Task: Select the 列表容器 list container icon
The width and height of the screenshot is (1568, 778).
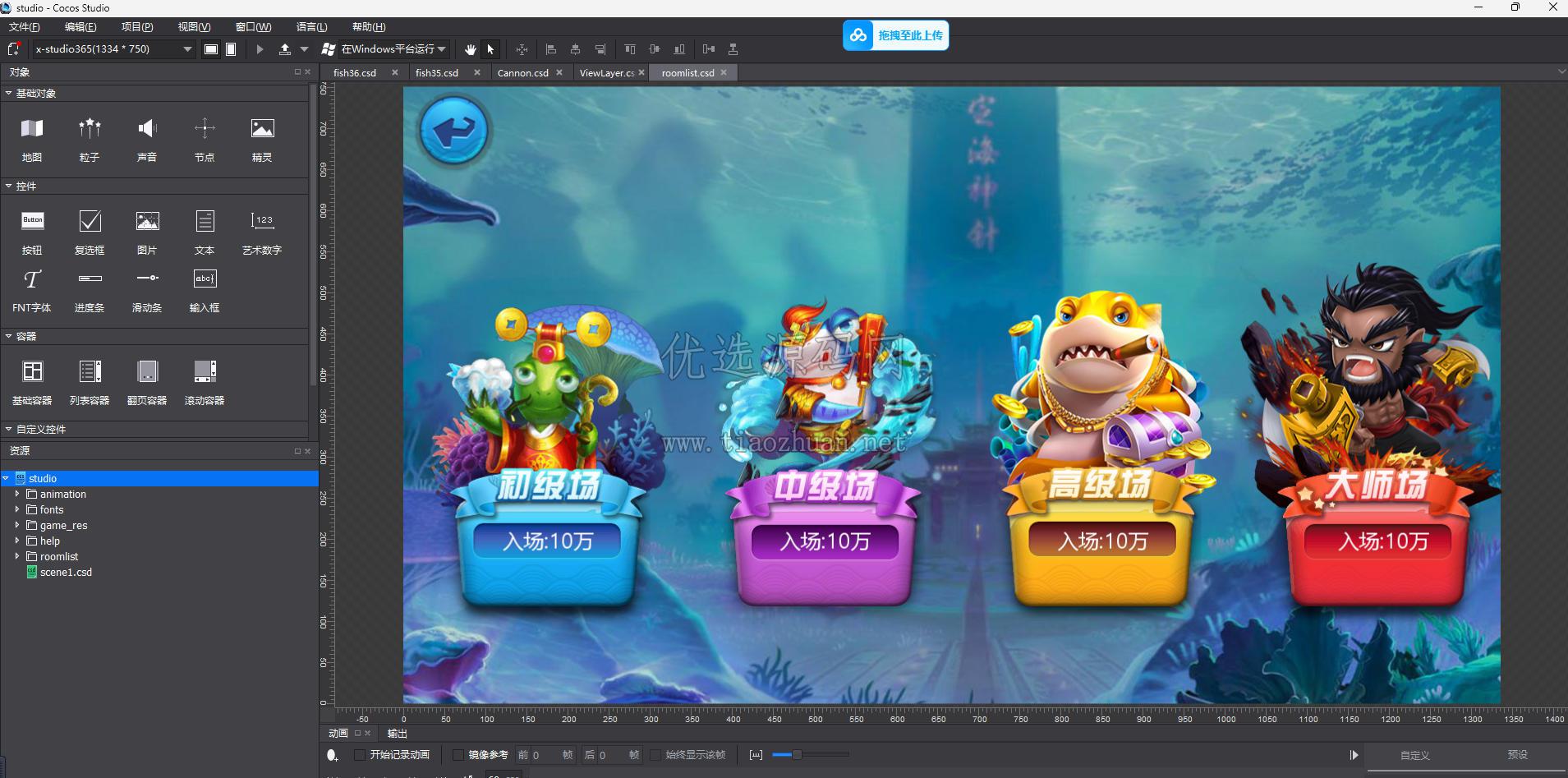Action: pos(90,371)
